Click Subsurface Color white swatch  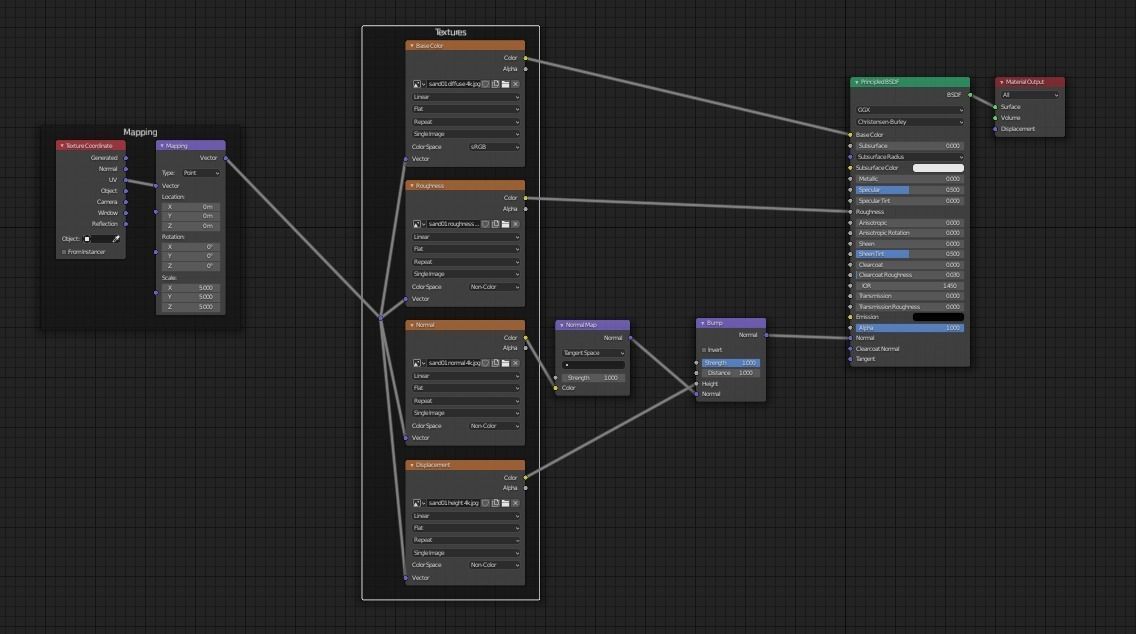[x=938, y=168]
